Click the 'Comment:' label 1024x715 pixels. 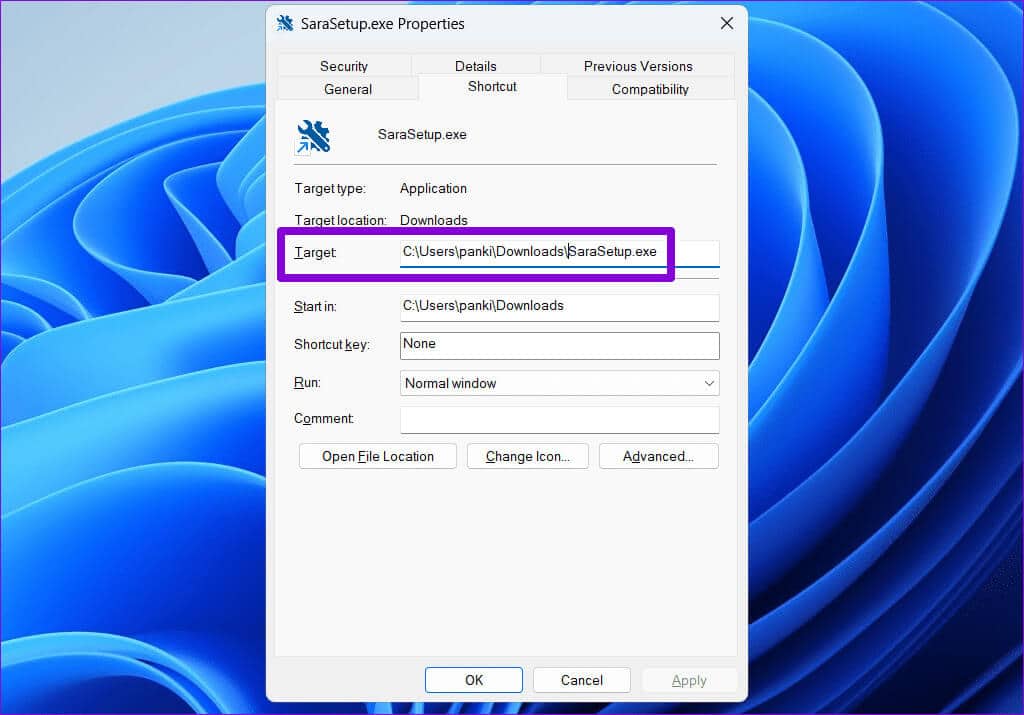point(324,419)
